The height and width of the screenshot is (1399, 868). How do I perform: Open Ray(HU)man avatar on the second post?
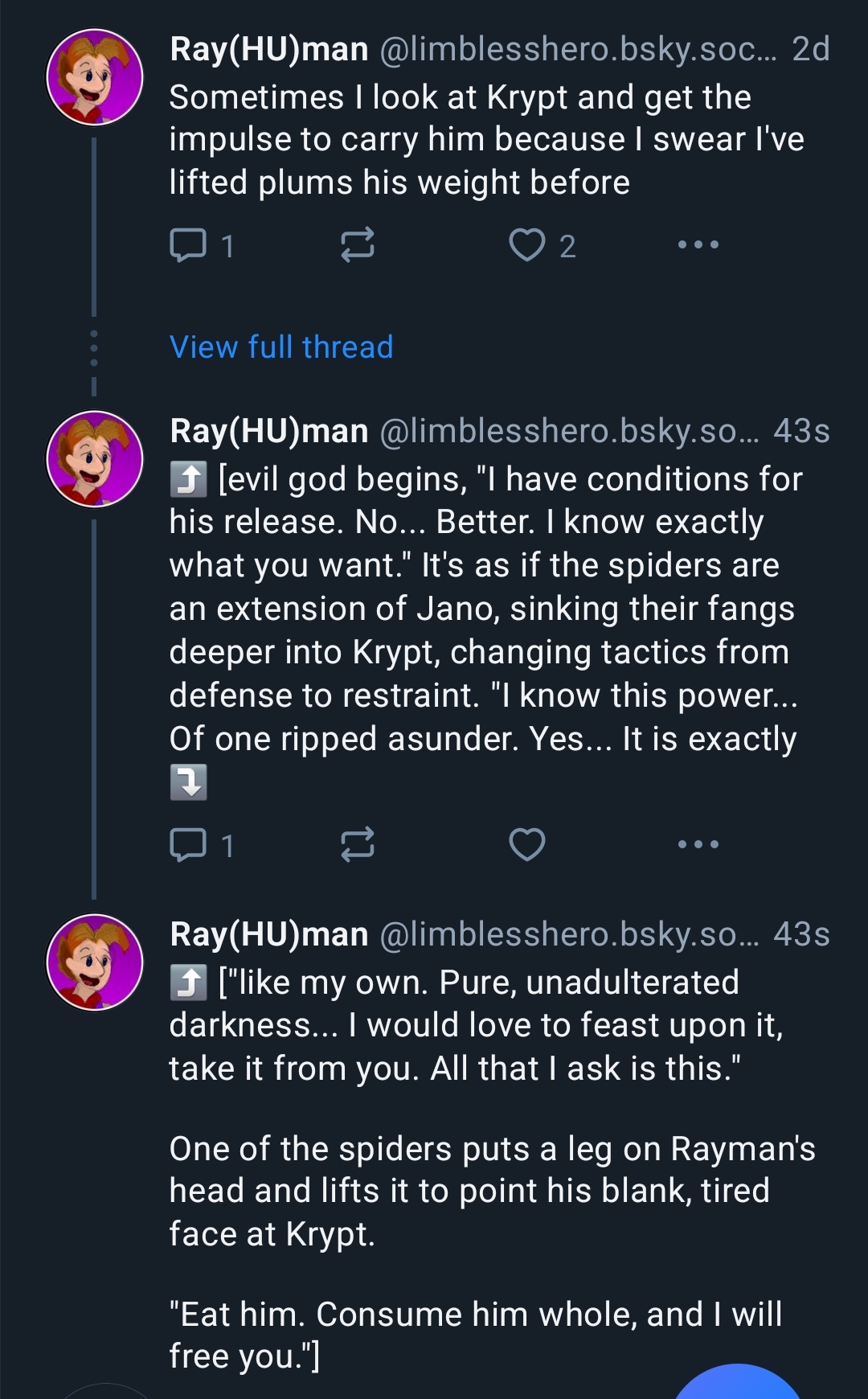pyautogui.click(x=95, y=459)
